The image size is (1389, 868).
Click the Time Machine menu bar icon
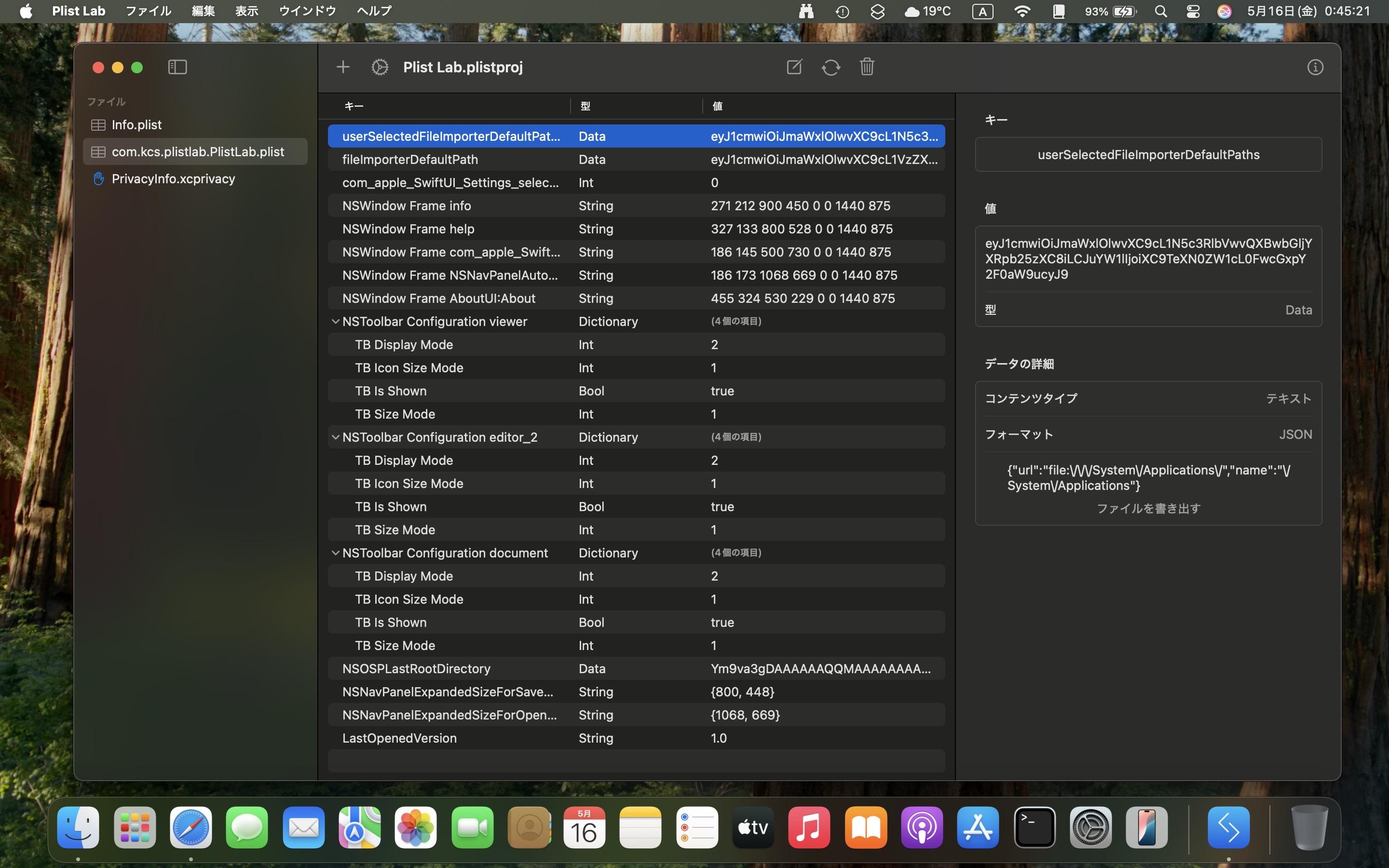point(842,11)
